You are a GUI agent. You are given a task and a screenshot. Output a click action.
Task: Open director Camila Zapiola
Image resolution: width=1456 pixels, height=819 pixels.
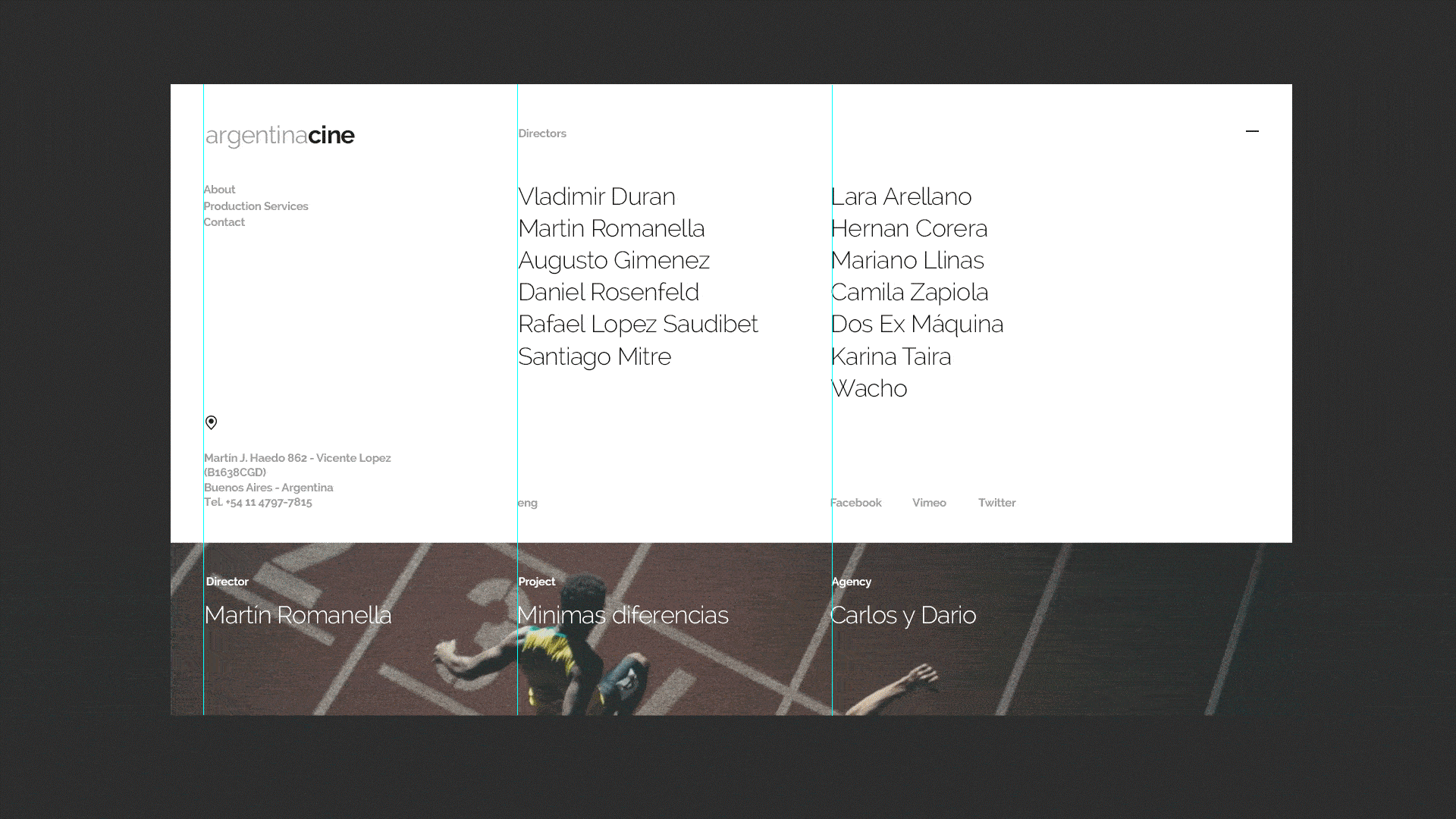tap(909, 292)
